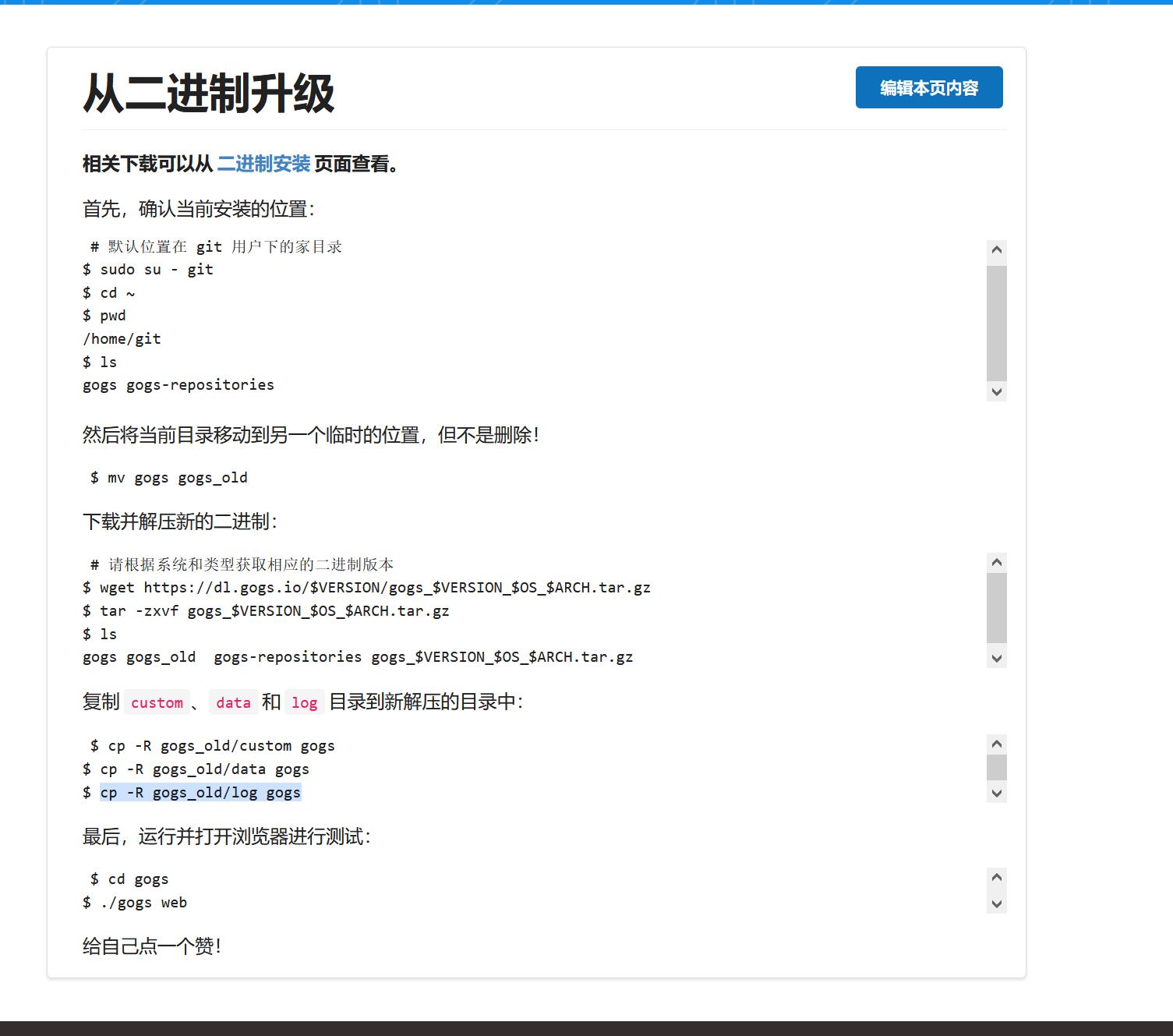Click the paragraph 最后,运行并打开浏览器进行测试

[x=226, y=836]
